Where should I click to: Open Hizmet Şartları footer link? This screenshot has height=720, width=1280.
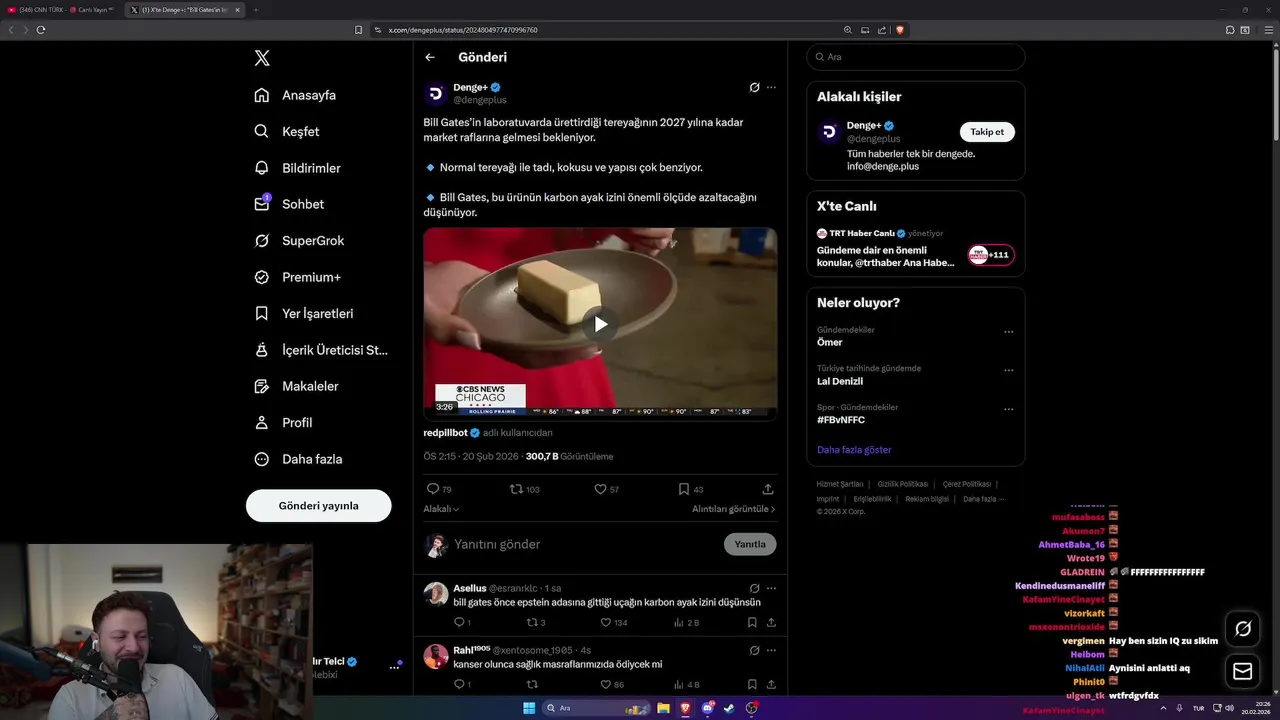(x=839, y=484)
